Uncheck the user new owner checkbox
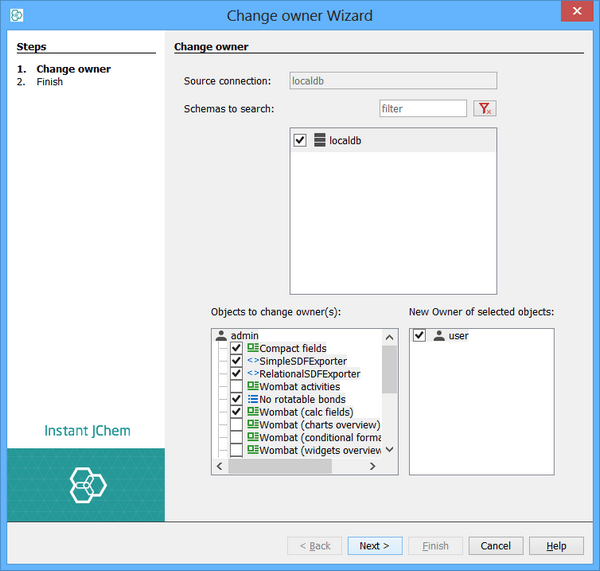 (x=420, y=336)
